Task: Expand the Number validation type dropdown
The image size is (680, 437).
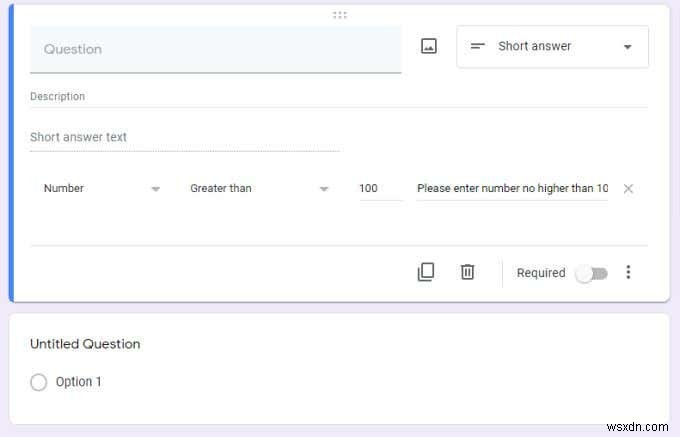Action: [x=102, y=189]
